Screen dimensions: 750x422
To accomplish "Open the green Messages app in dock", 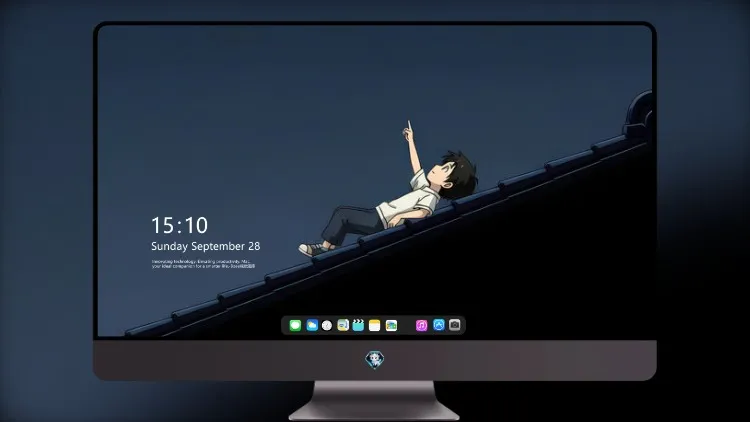I will click(x=295, y=325).
